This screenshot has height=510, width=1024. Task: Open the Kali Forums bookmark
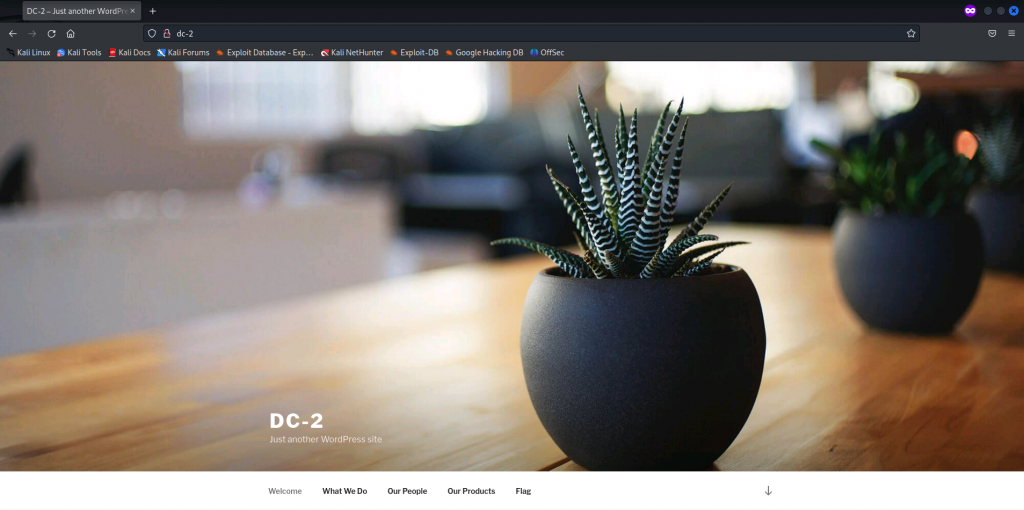coord(184,52)
